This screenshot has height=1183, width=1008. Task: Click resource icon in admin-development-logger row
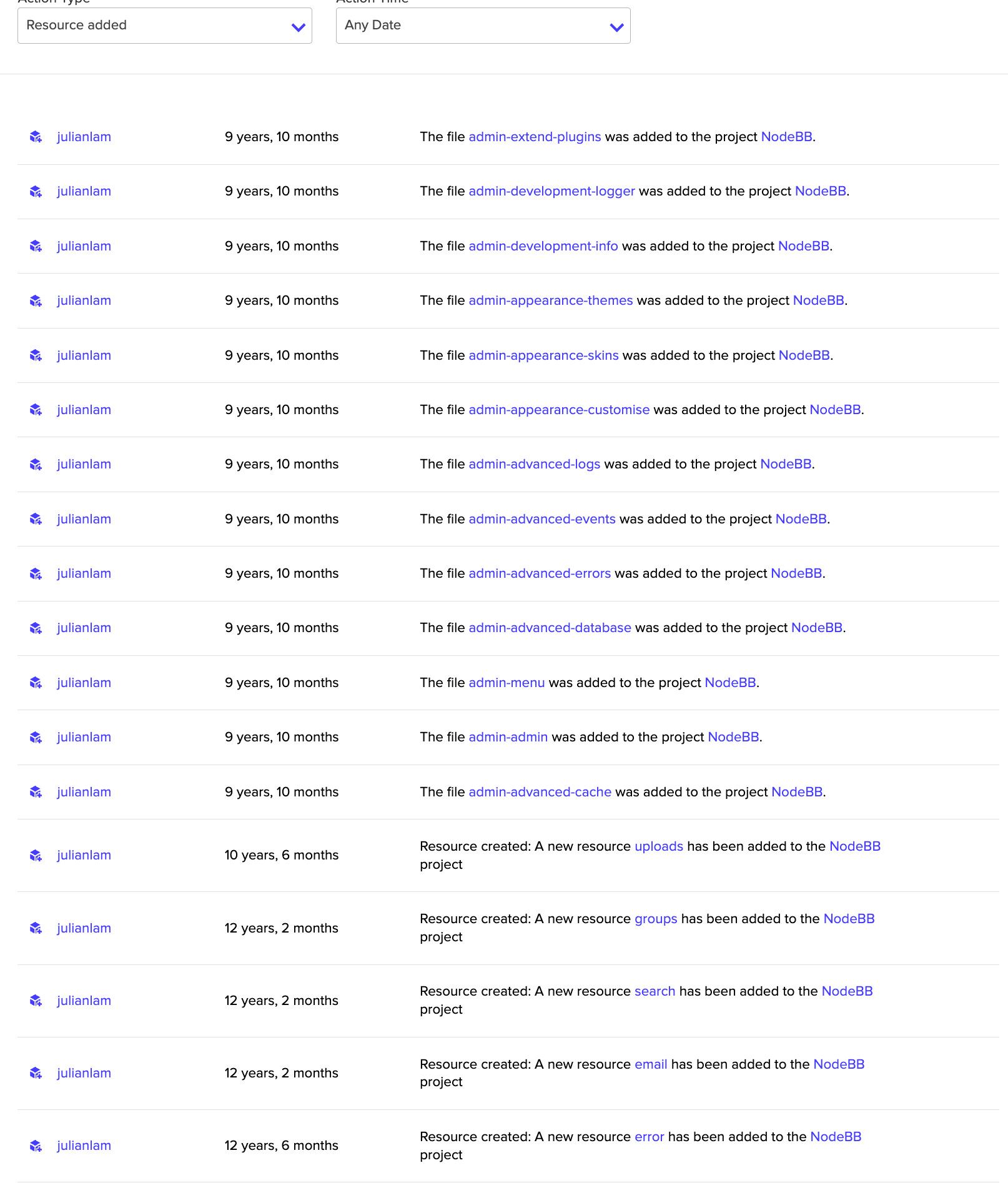tap(36, 191)
